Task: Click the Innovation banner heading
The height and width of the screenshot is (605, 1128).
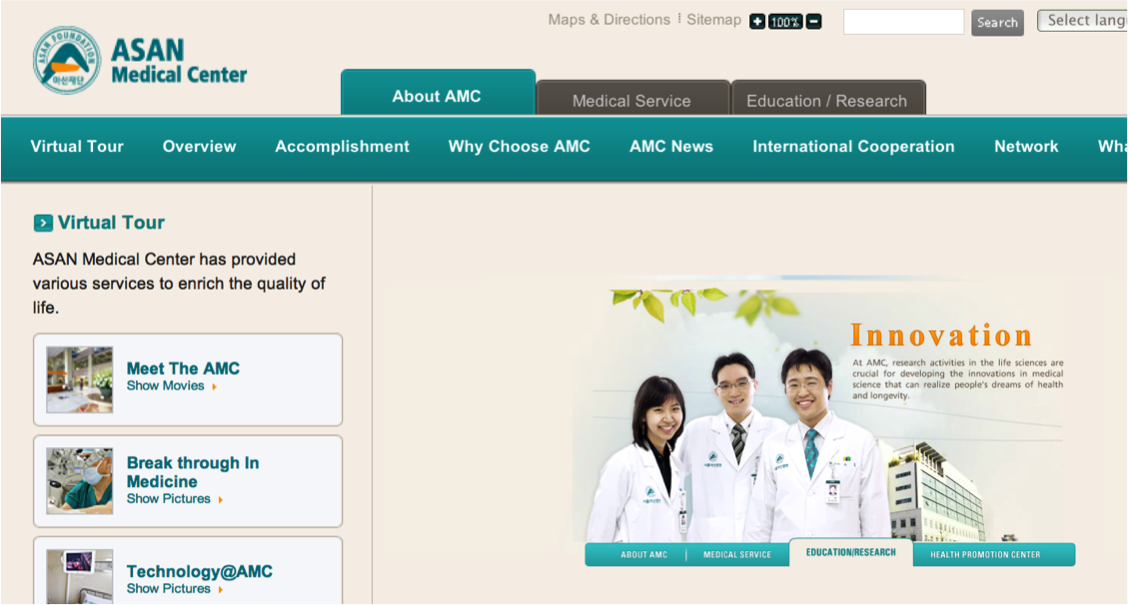Action: pyautogui.click(x=941, y=336)
